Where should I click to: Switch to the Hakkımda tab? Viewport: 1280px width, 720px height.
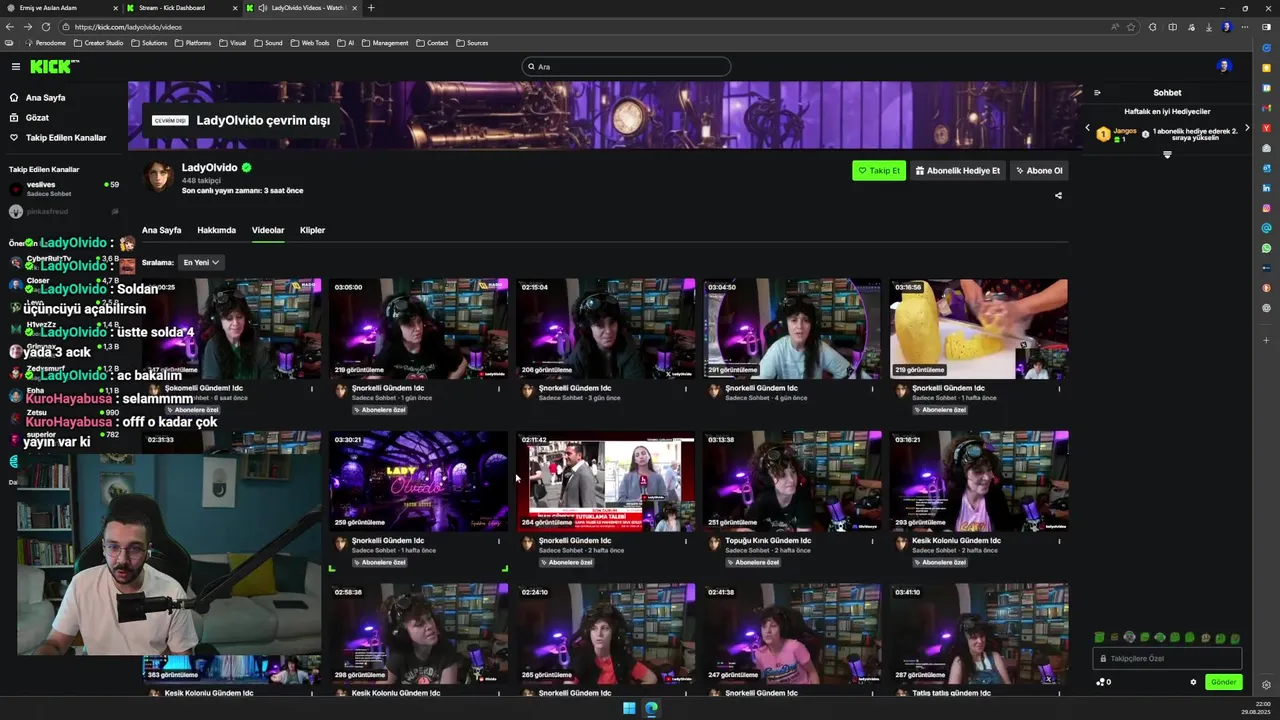(216, 230)
